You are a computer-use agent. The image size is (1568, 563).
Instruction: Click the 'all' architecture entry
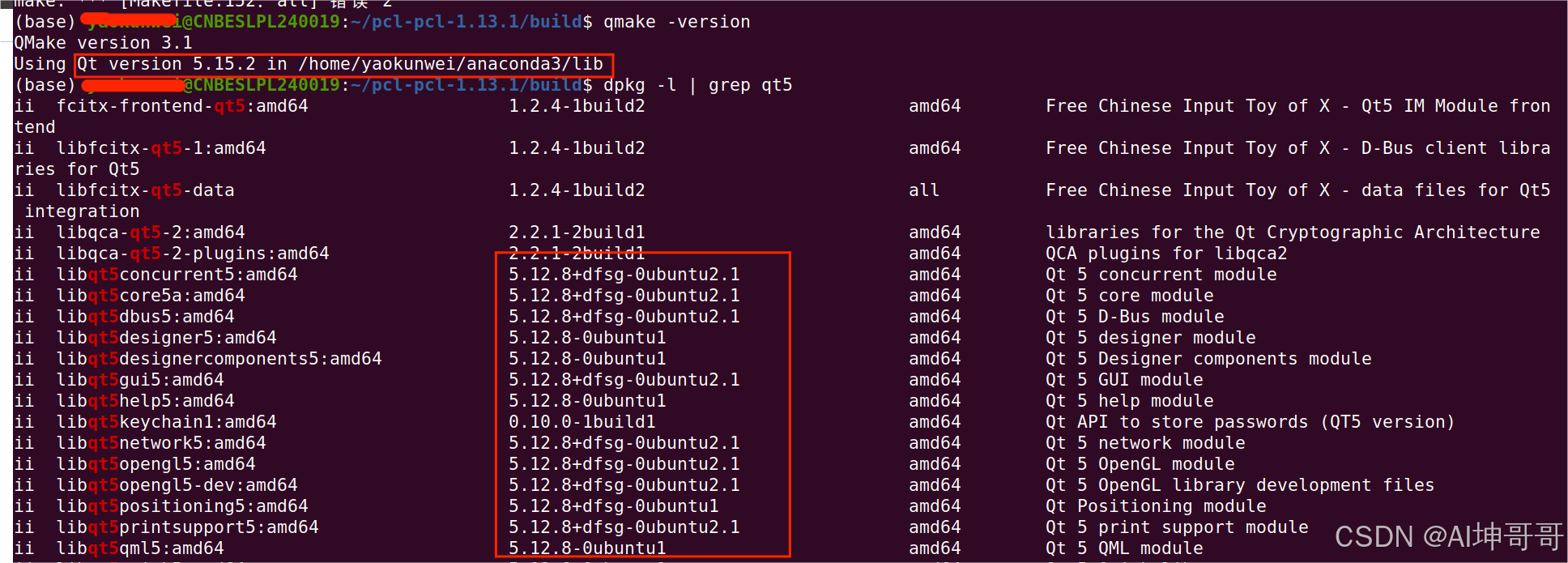924,190
